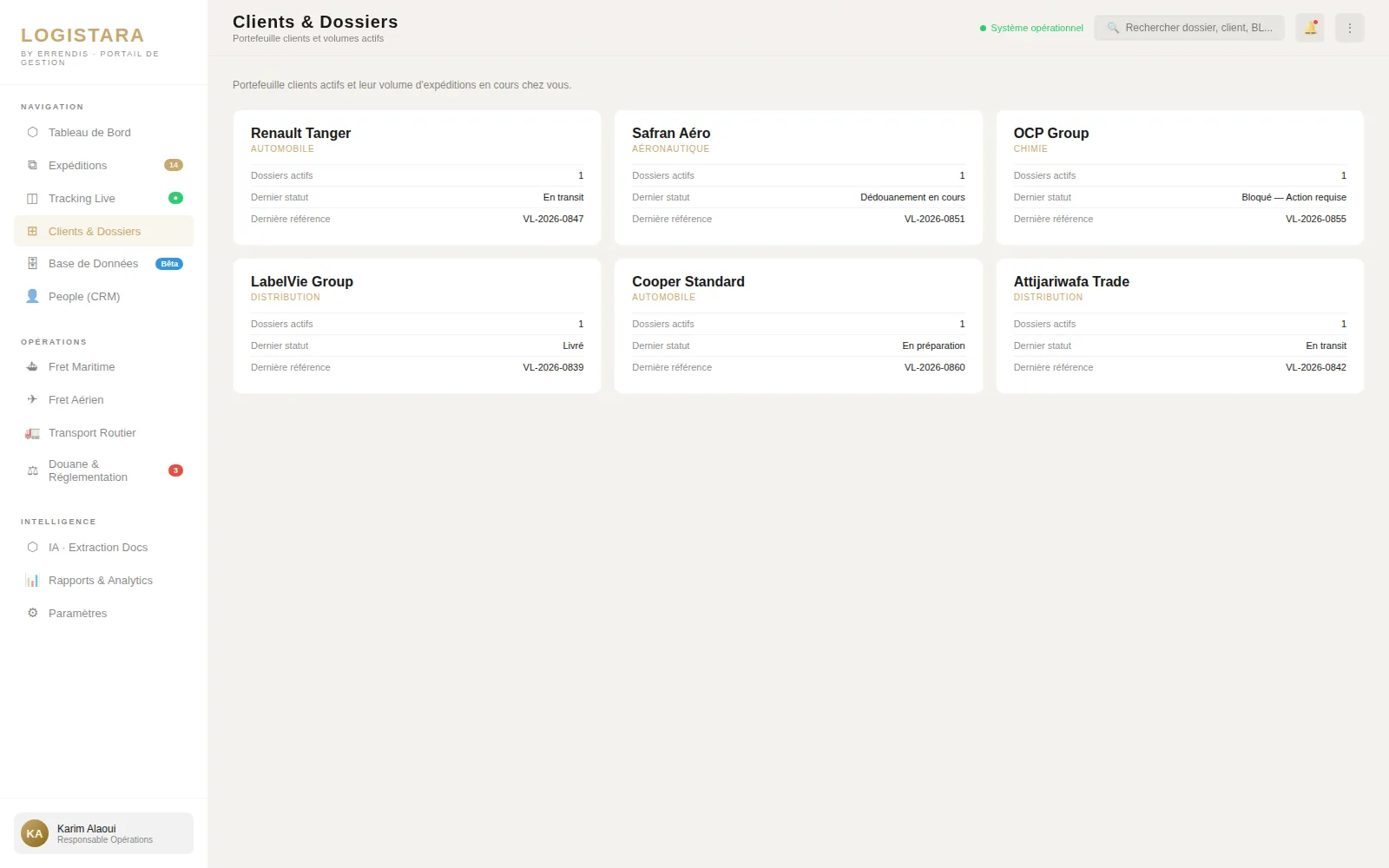Click reference VL-2026-0847

(x=553, y=220)
